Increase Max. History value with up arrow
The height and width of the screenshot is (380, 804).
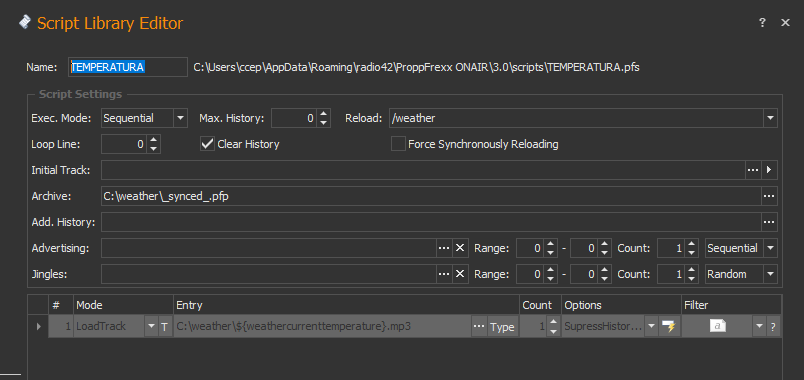tap(323, 114)
